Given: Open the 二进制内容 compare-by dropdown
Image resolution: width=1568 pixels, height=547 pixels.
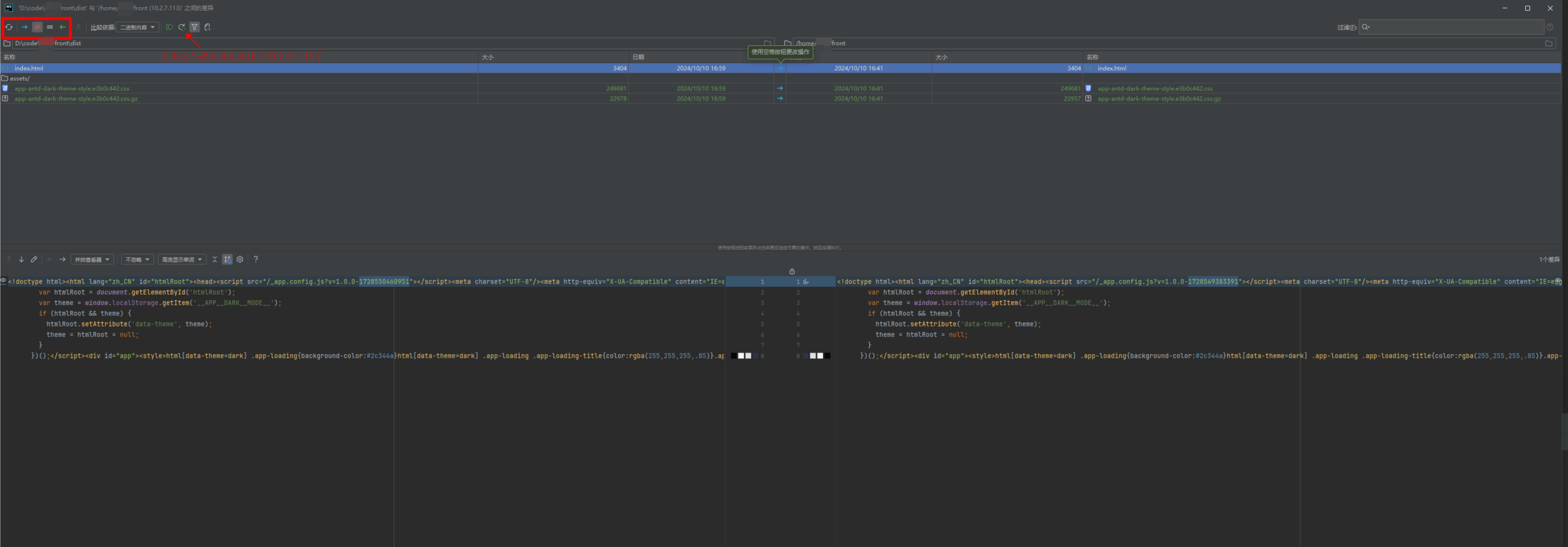Looking at the screenshot, I should [x=137, y=27].
